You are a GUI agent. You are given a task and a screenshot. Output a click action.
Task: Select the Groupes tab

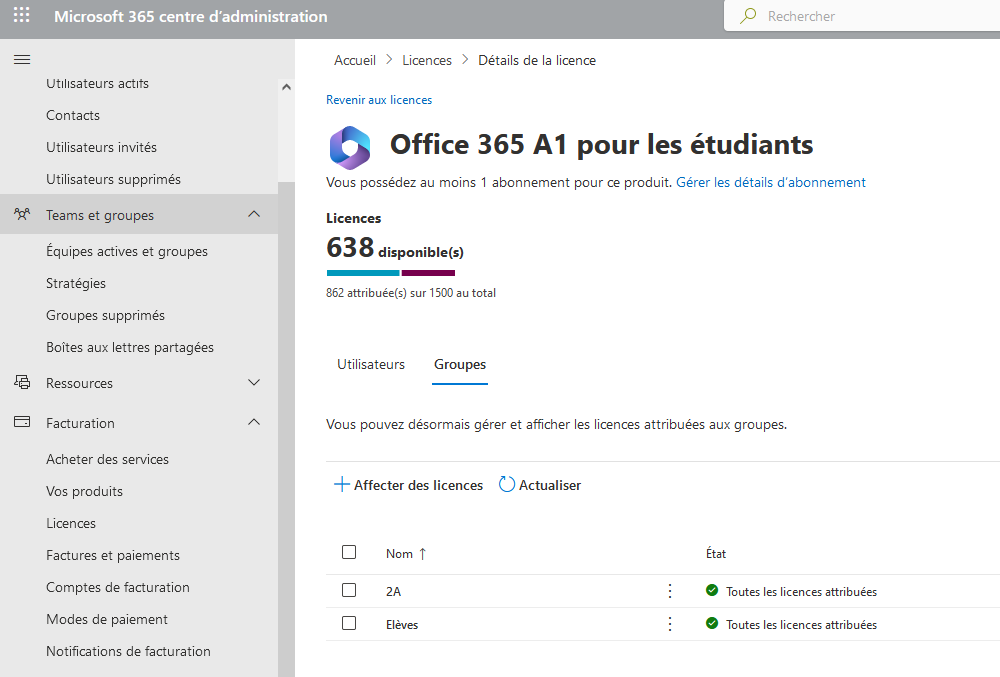pos(460,365)
